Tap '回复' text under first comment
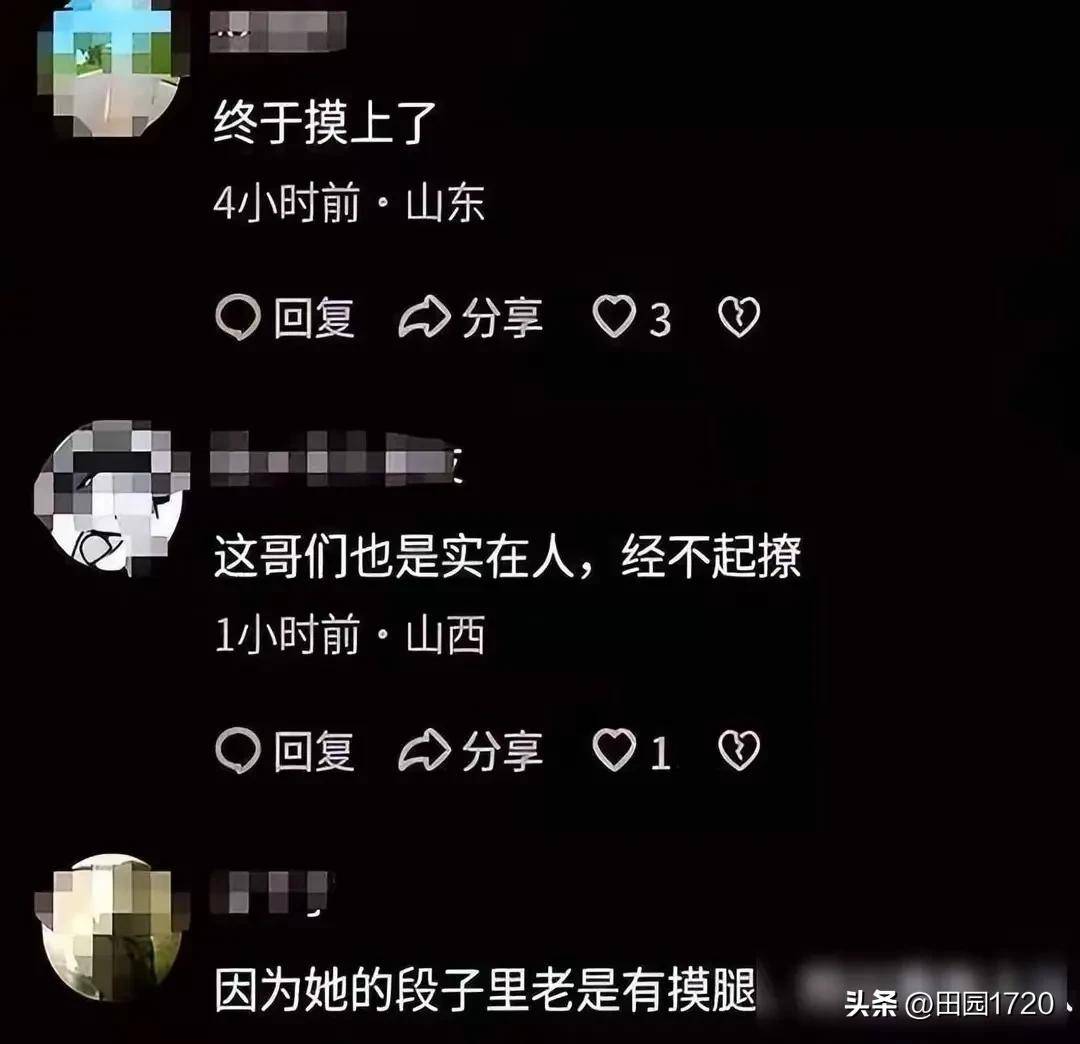Image resolution: width=1080 pixels, height=1044 pixels. click(x=314, y=318)
